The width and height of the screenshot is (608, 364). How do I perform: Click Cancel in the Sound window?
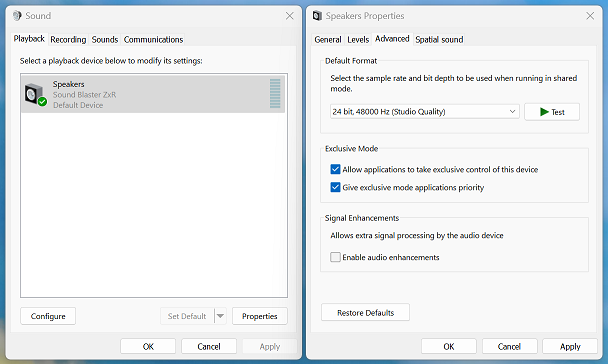pyautogui.click(x=209, y=346)
